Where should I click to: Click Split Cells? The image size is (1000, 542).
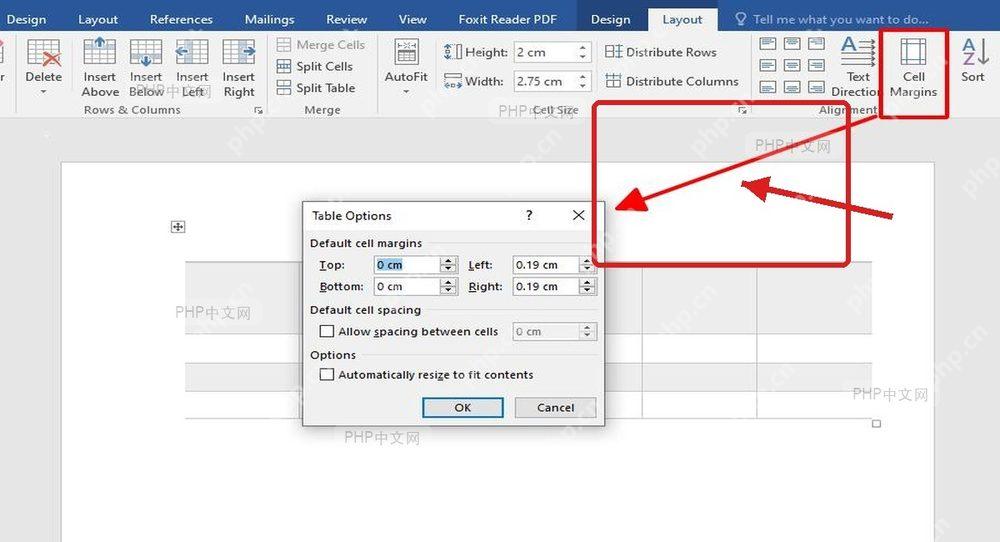click(315, 66)
